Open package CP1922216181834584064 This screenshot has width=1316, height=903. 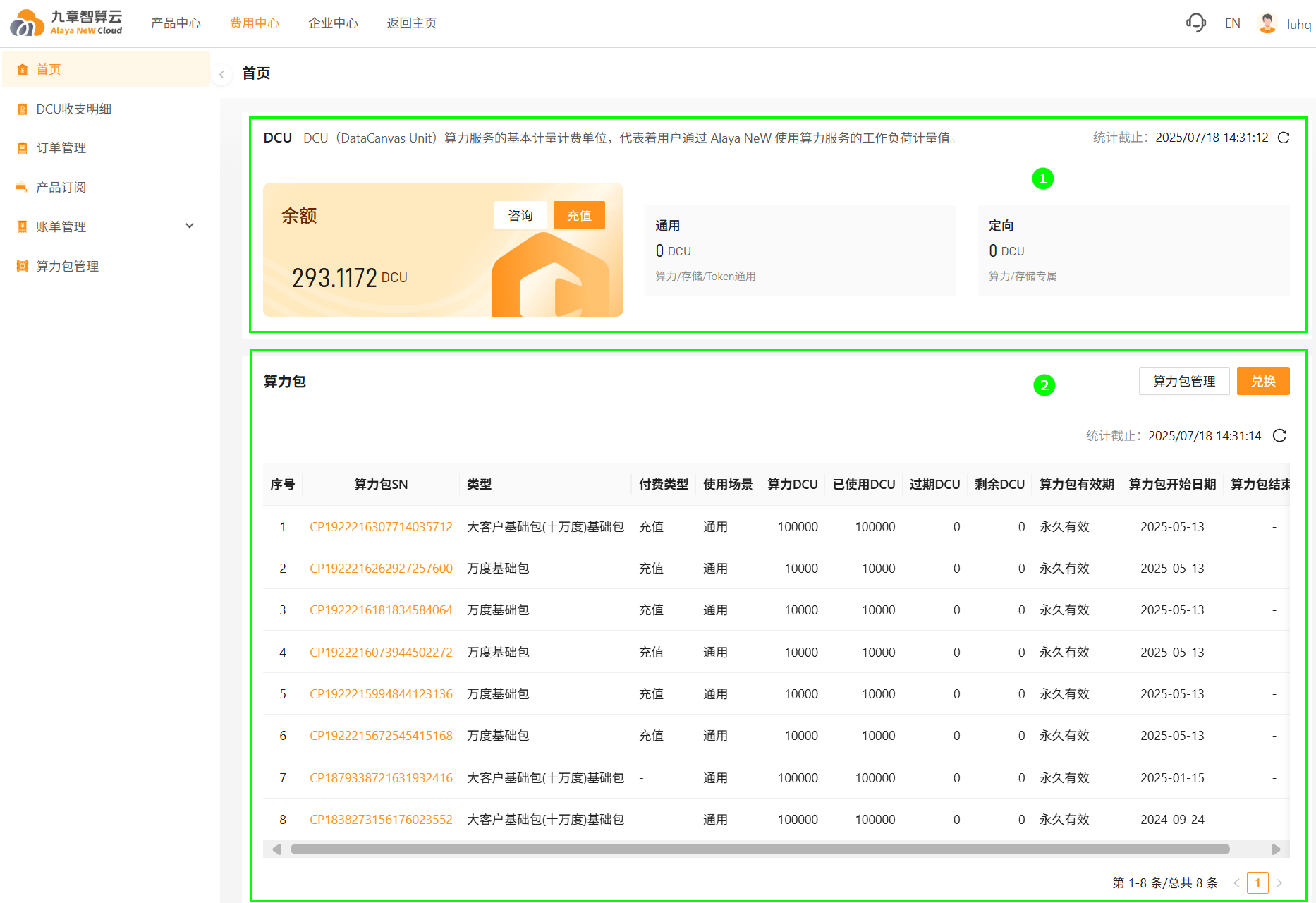(x=381, y=610)
